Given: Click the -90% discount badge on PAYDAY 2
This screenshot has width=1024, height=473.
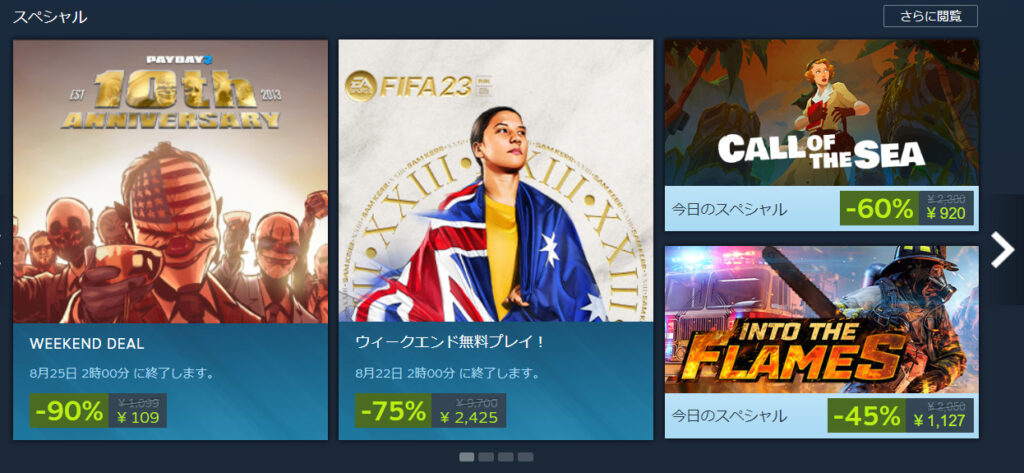Looking at the screenshot, I should click(x=69, y=411).
